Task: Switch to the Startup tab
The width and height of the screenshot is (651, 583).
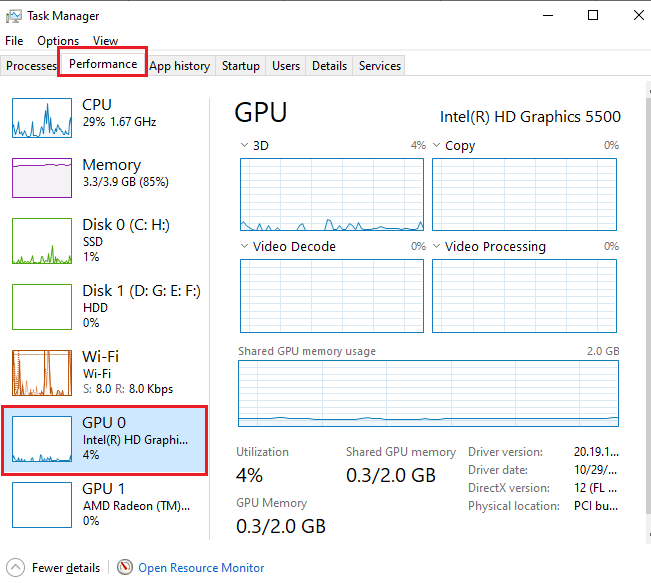Action: (x=241, y=66)
